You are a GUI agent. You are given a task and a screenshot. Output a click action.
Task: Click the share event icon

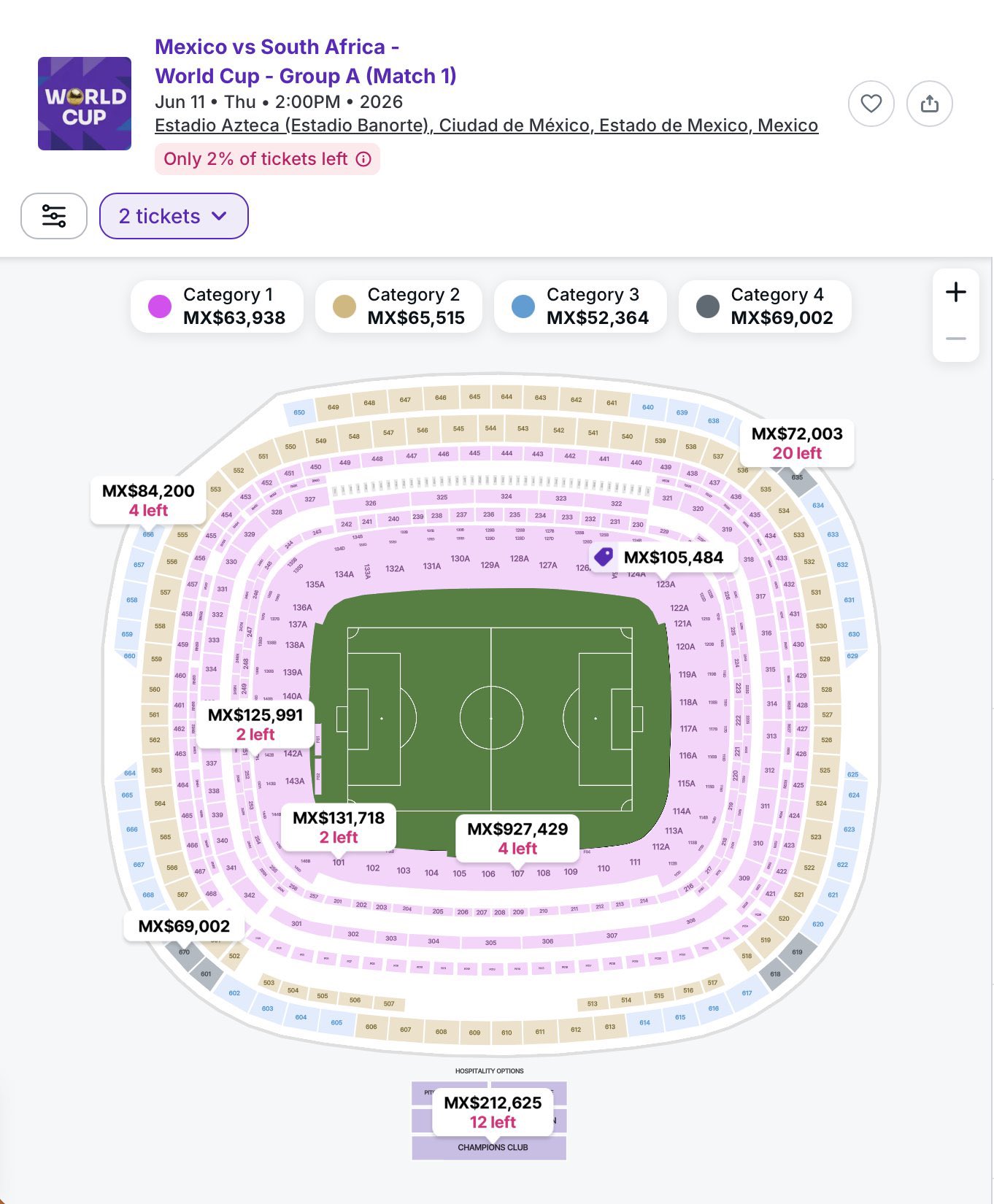pyautogui.click(x=929, y=104)
